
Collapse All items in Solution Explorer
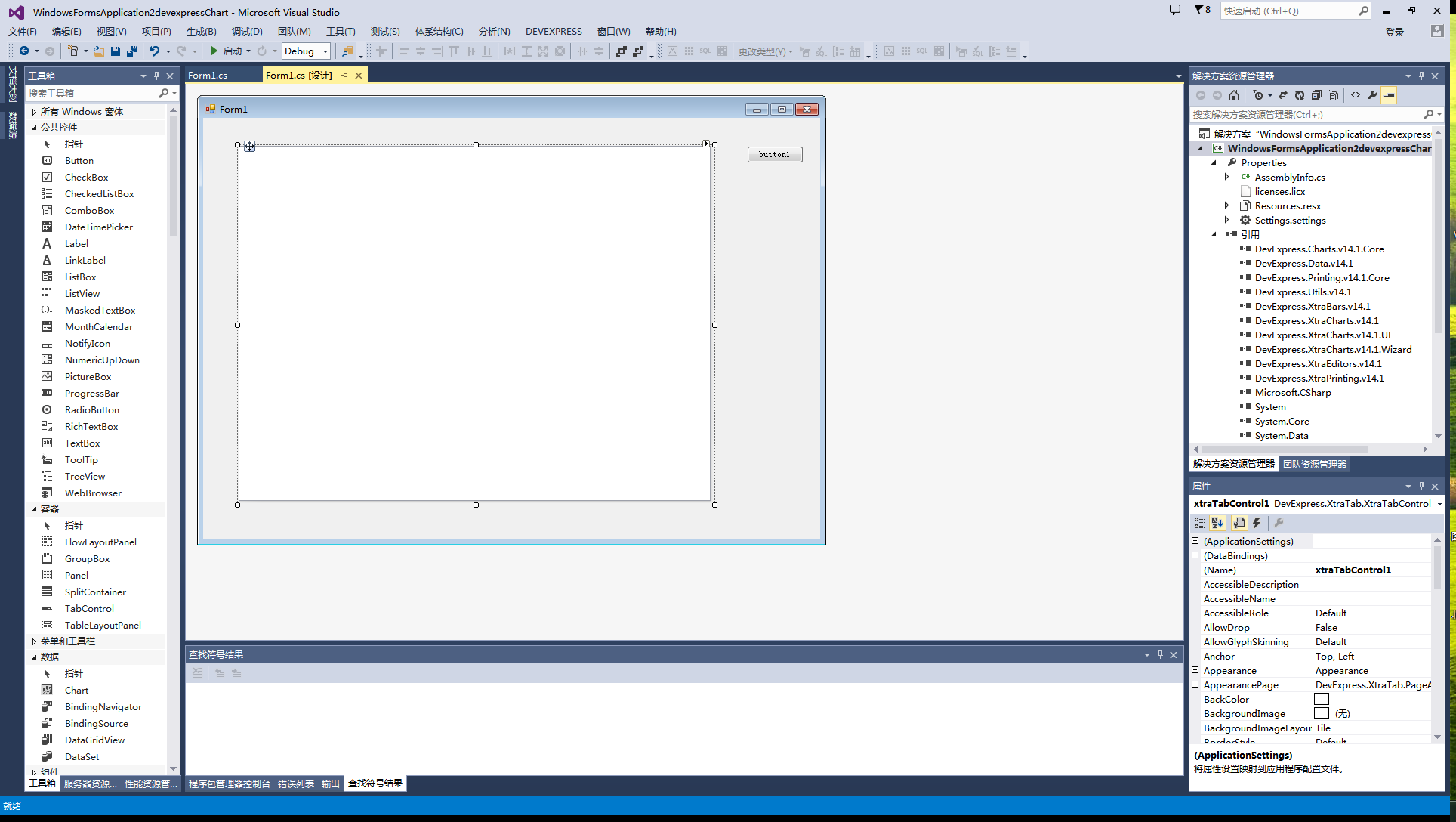pyautogui.click(x=1316, y=95)
